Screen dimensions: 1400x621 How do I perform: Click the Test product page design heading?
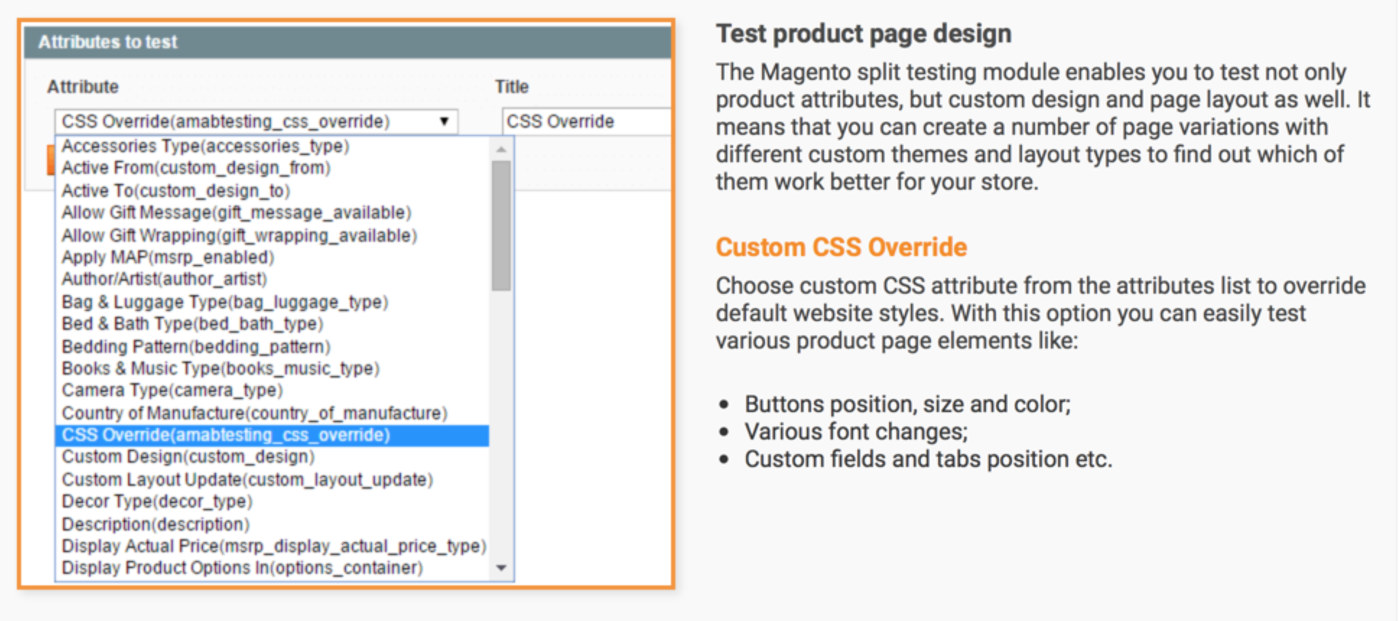(x=864, y=33)
